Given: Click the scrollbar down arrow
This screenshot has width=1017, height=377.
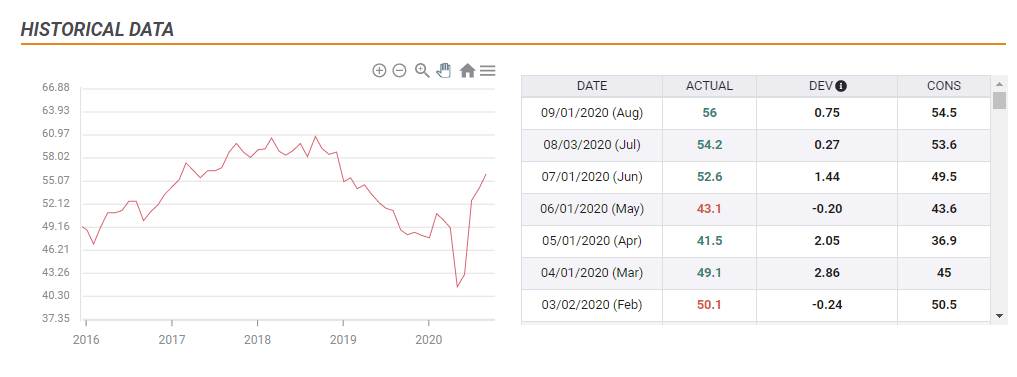Looking at the screenshot, I should pos(999,315).
